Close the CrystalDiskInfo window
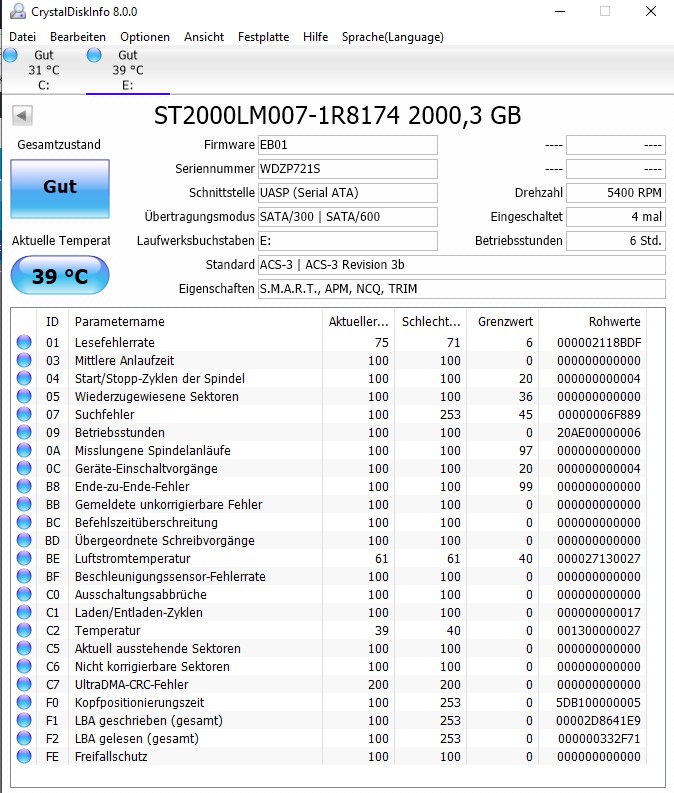This screenshot has width=674, height=793. 651,11
